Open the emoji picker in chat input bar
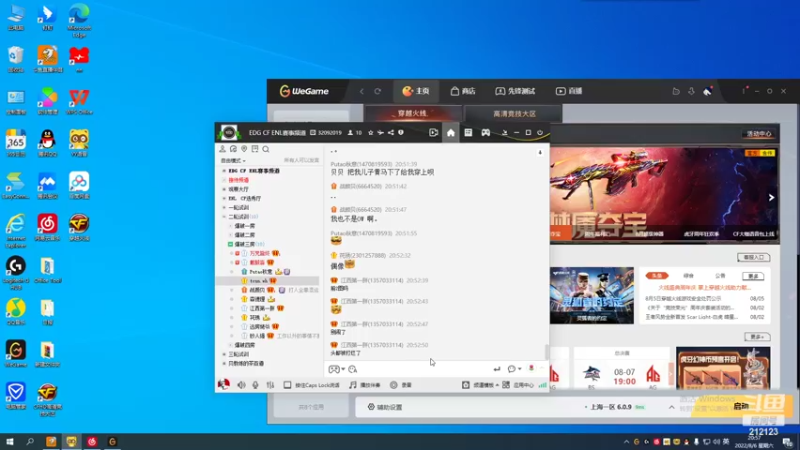Image resolution: width=800 pixels, height=450 pixels. [353, 369]
